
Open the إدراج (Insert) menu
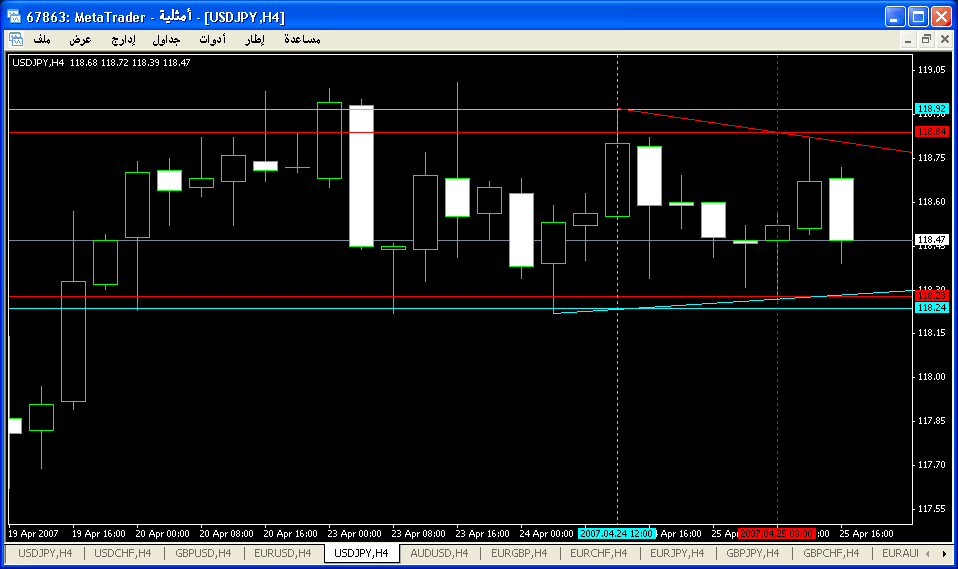tap(123, 39)
